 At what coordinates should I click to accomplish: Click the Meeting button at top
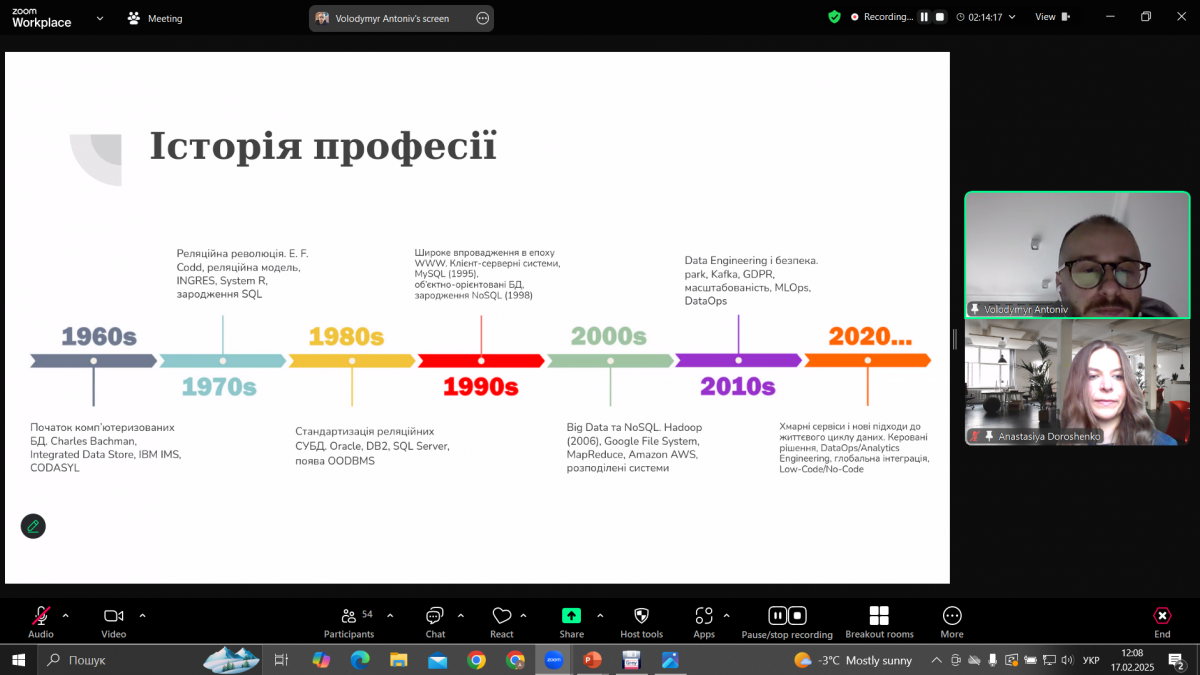point(155,18)
